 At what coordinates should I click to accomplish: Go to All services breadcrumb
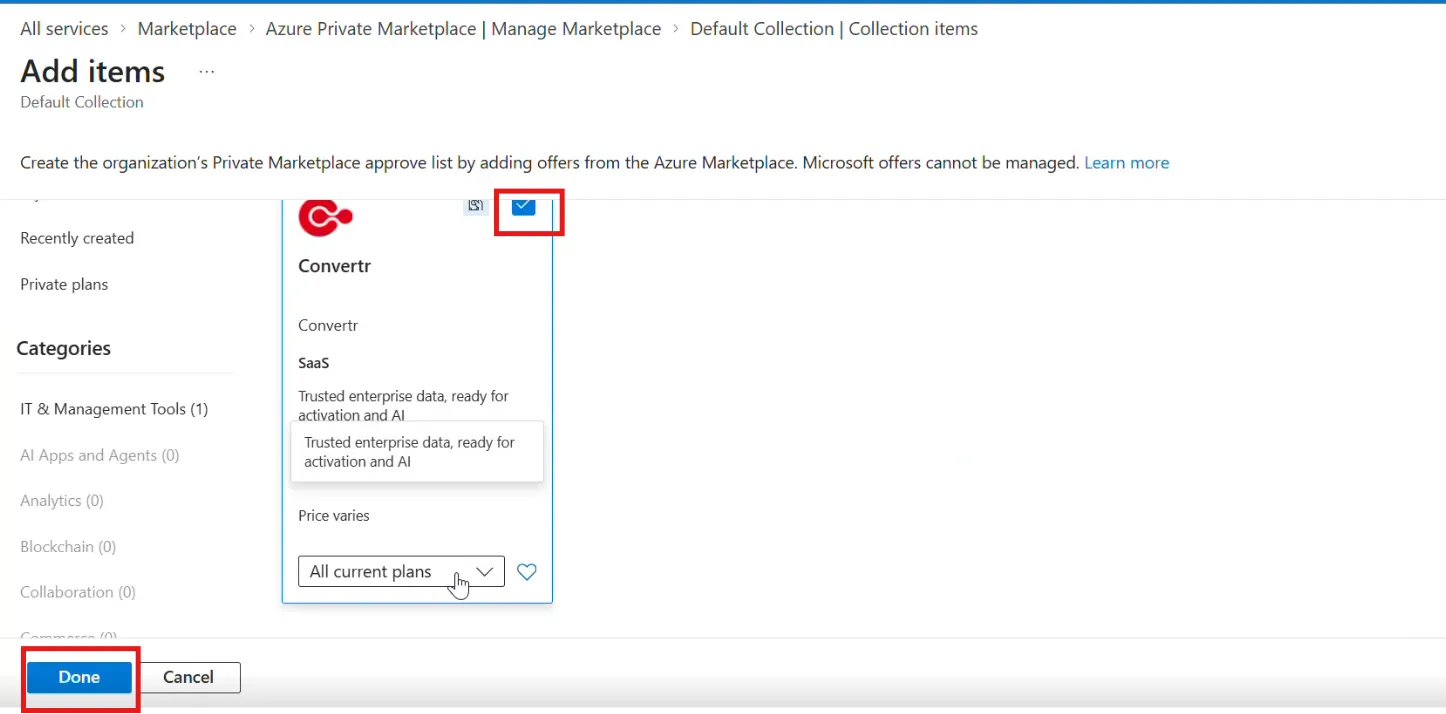tap(64, 29)
